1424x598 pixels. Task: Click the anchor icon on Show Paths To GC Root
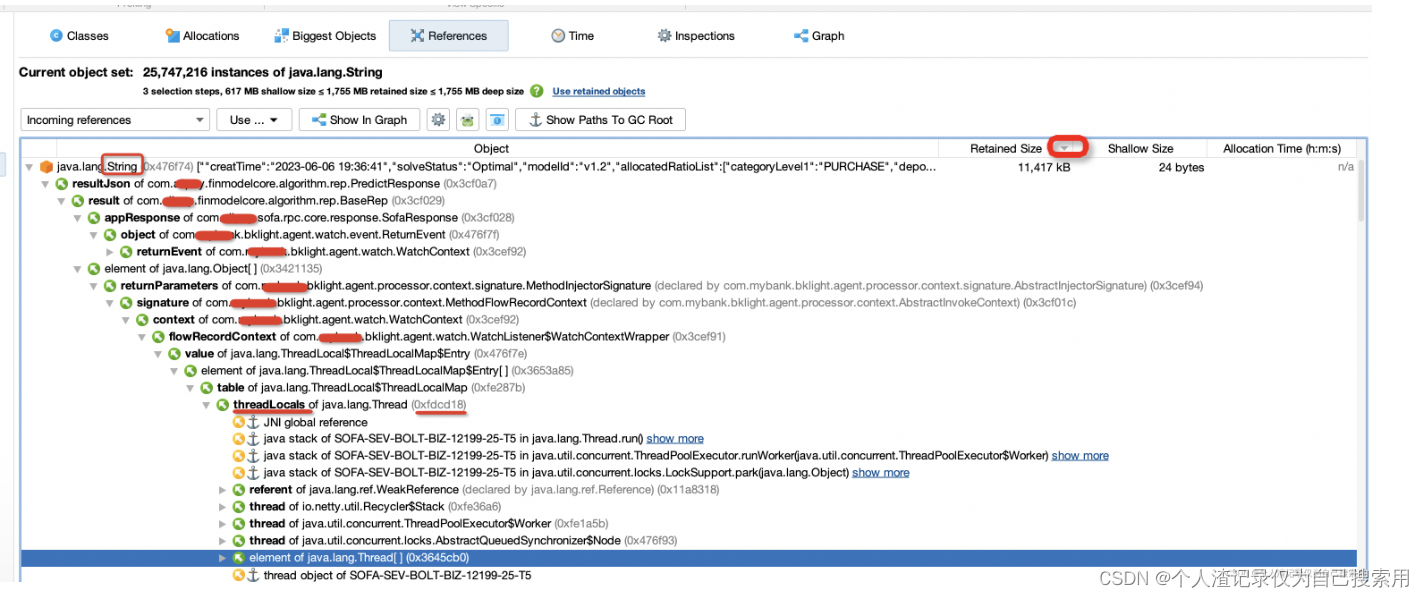(537, 119)
